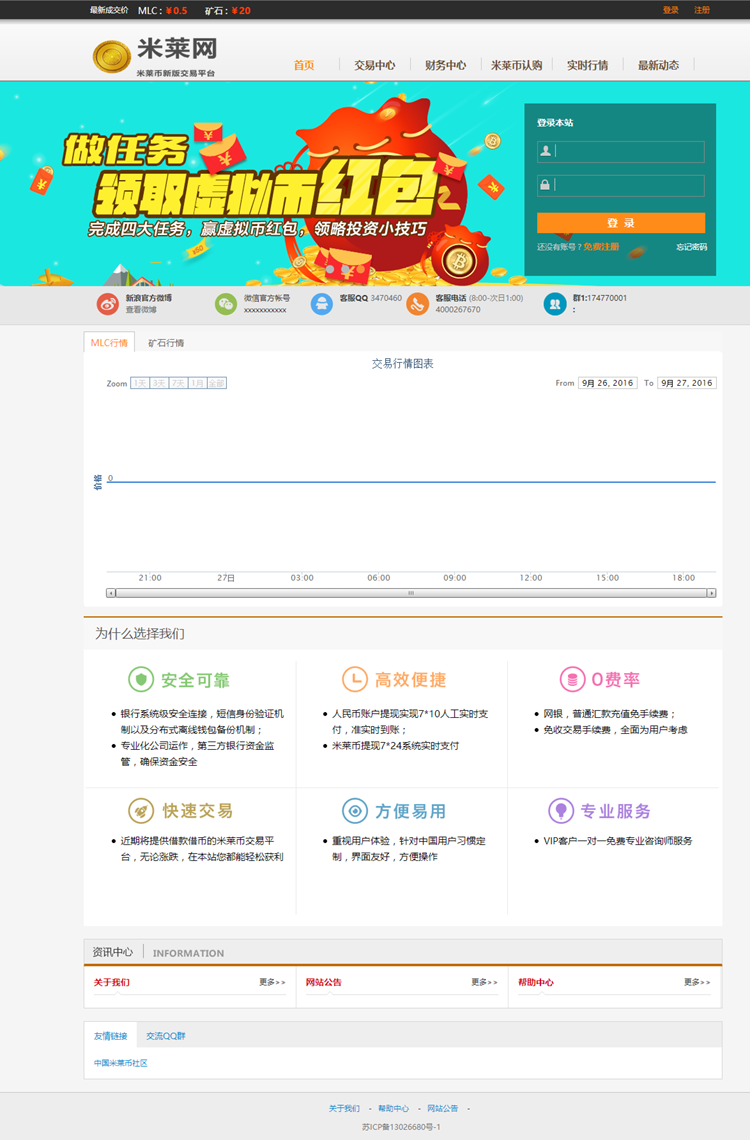Click the From date field
Screen dimensions: 750x1140
(608, 383)
